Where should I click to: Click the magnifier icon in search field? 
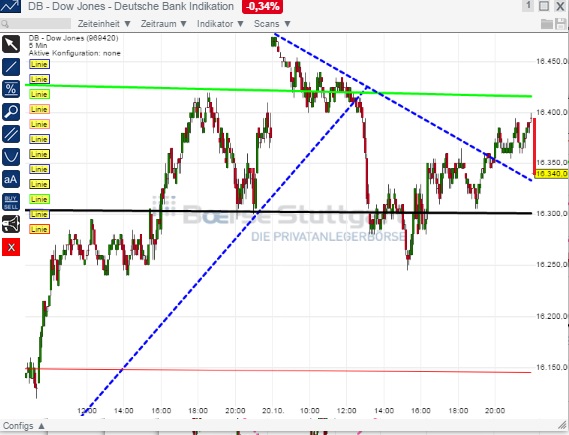coord(4,24)
